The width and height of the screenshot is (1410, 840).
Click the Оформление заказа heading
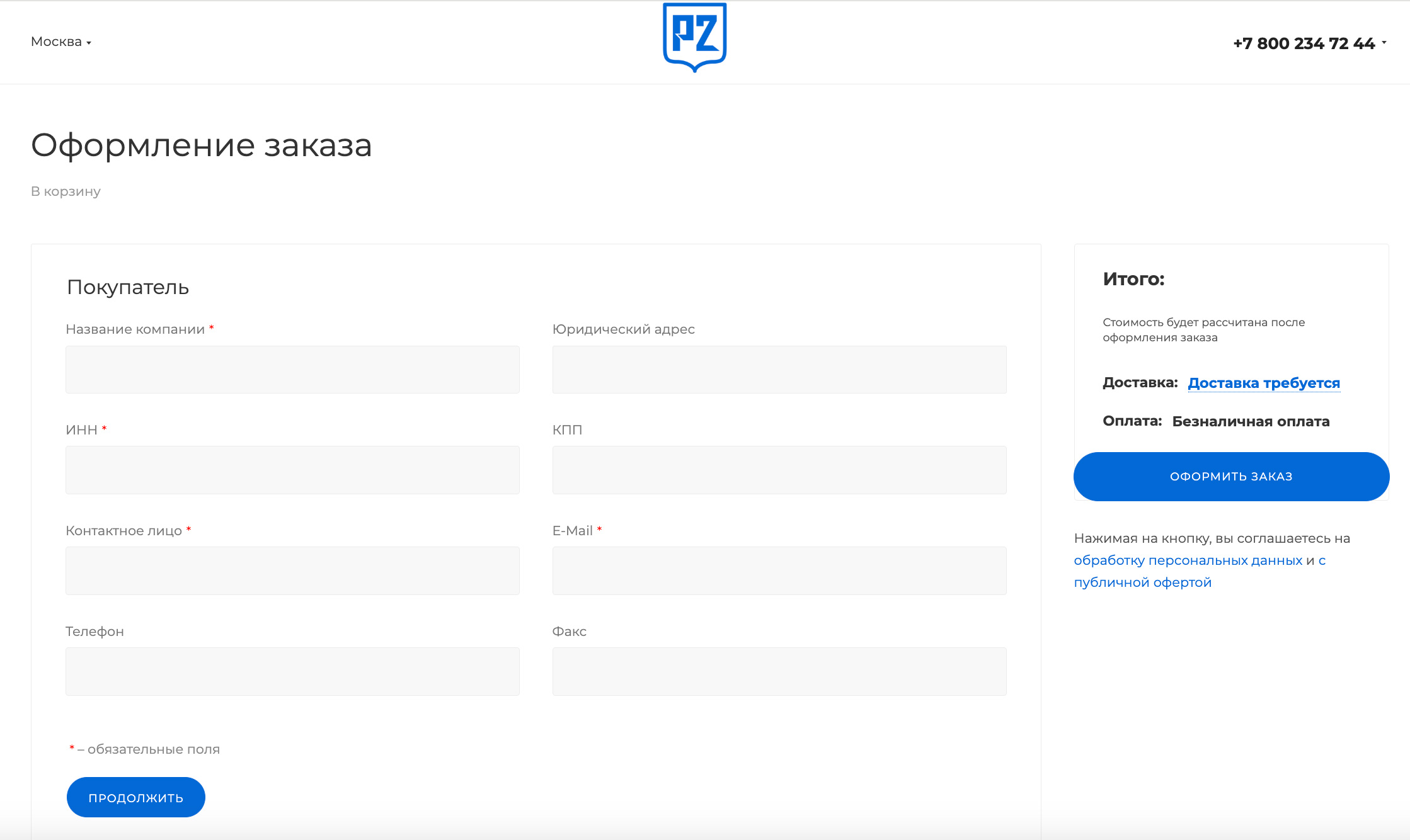(202, 145)
